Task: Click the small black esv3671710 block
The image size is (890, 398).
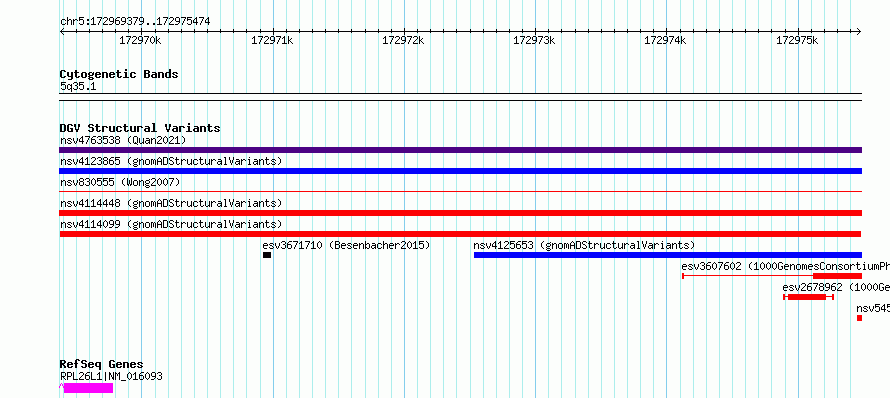Action: tap(267, 255)
